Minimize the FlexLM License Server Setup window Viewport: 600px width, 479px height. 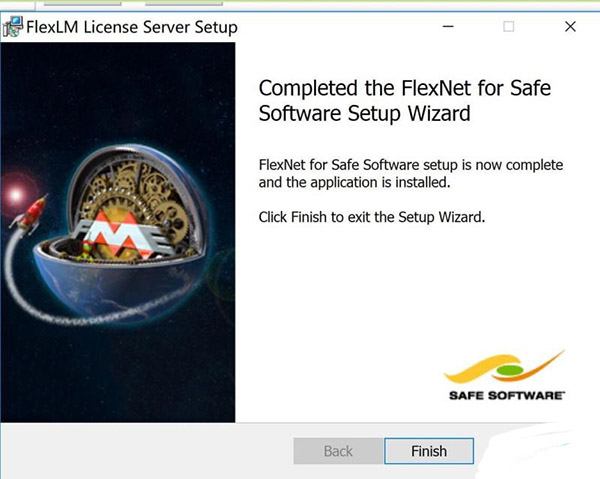[x=448, y=26]
